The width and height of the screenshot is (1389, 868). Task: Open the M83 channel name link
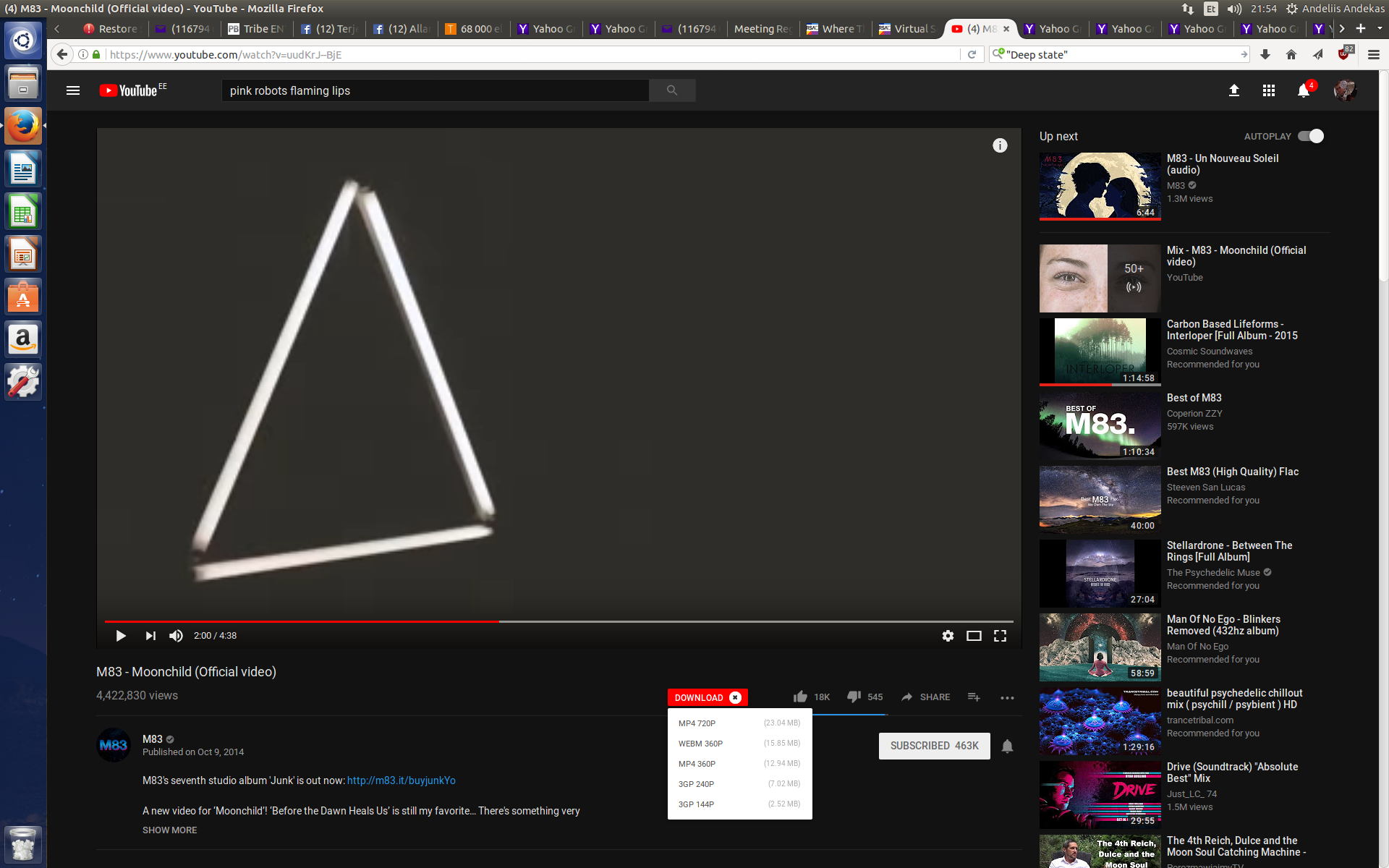pyautogui.click(x=153, y=739)
